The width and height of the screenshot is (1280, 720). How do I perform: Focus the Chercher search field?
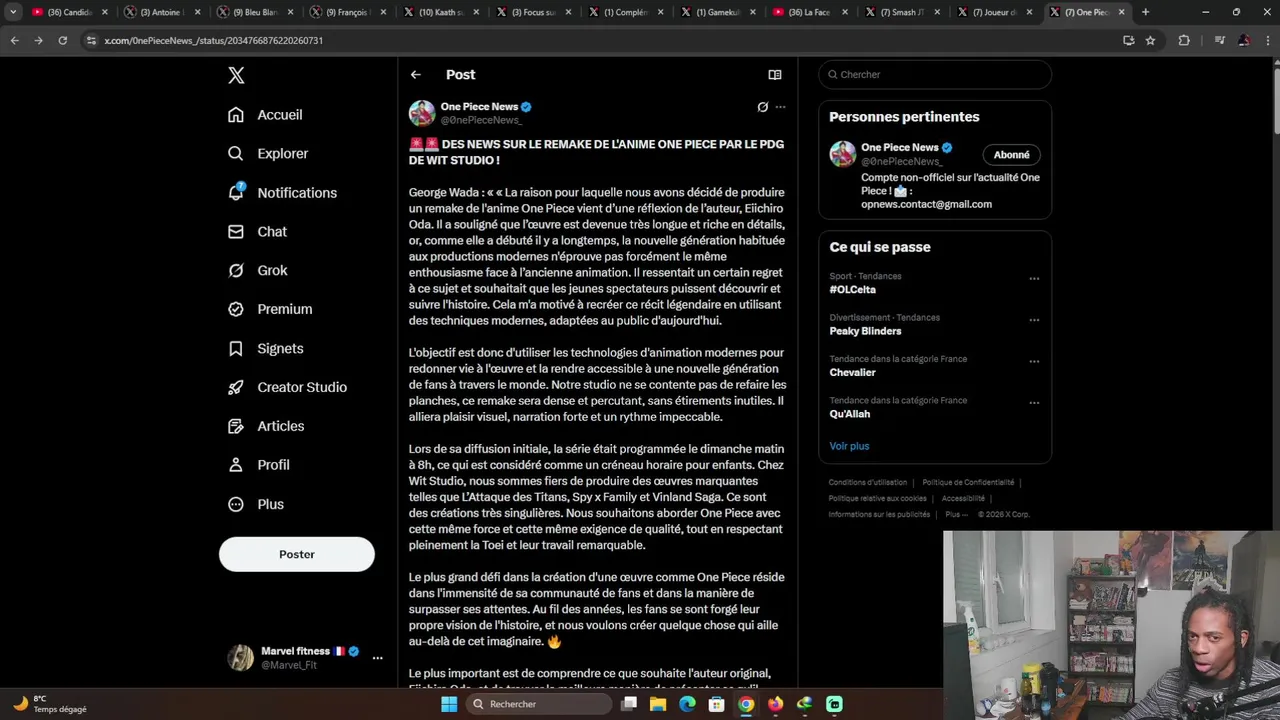pos(935,75)
